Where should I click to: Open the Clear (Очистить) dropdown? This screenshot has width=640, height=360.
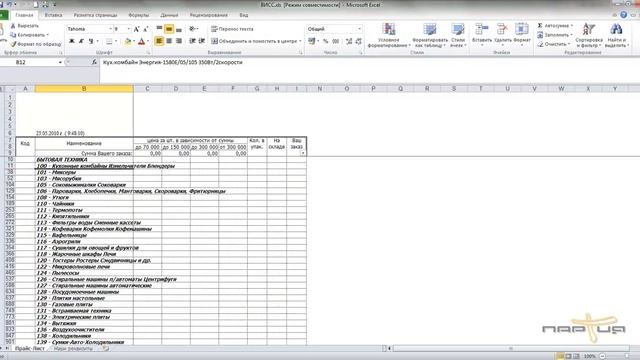(553, 44)
